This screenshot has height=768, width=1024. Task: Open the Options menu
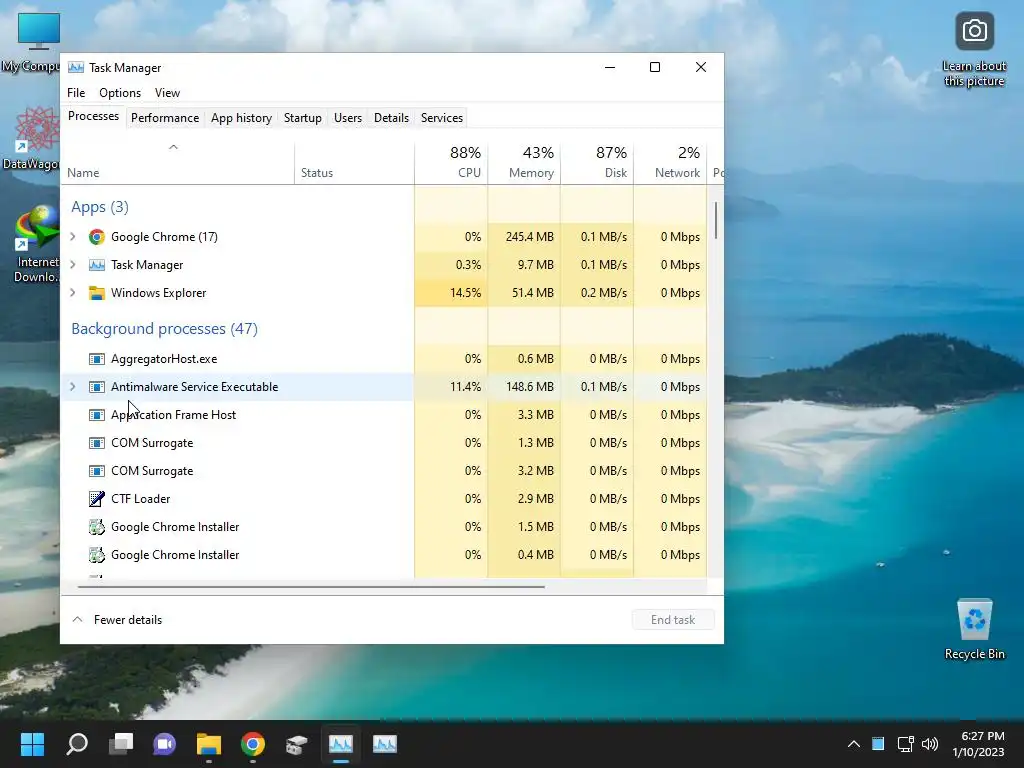point(120,93)
